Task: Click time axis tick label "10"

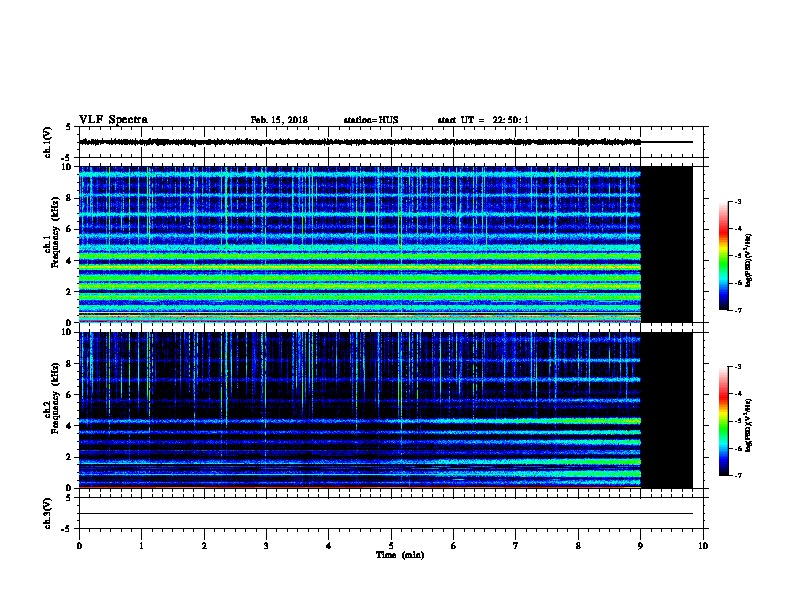Action: click(703, 545)
